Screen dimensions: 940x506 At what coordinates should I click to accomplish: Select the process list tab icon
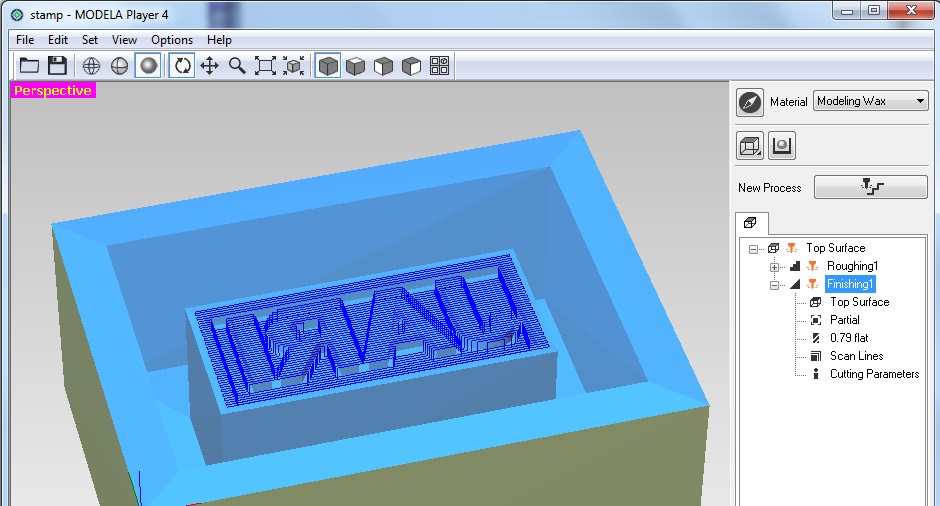point(751,223)
